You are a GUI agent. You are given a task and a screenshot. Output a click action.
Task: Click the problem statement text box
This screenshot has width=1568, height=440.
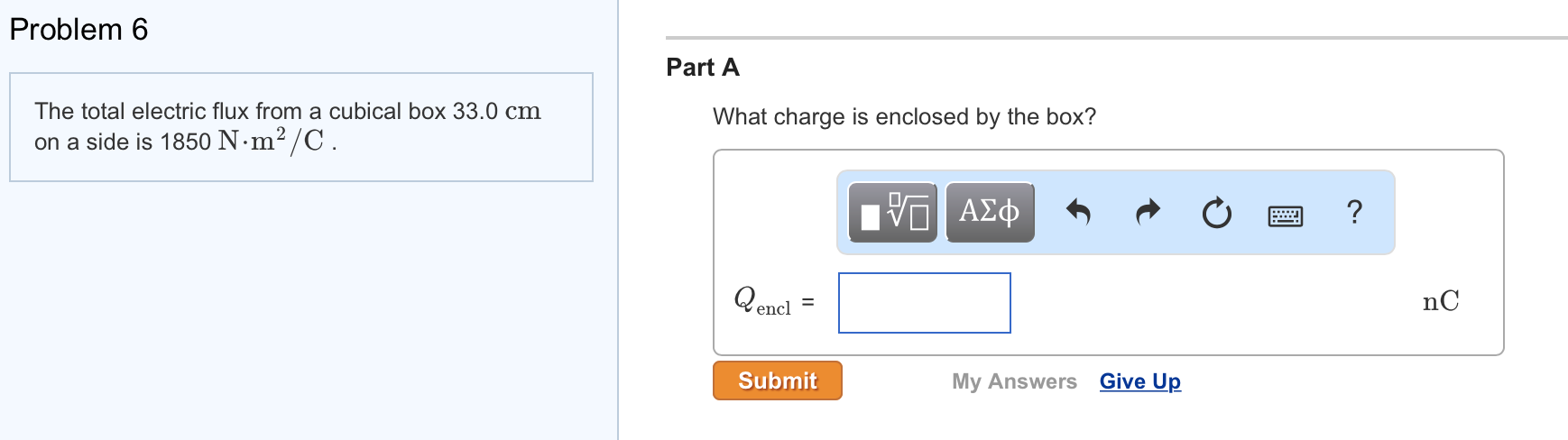[300, 127]
